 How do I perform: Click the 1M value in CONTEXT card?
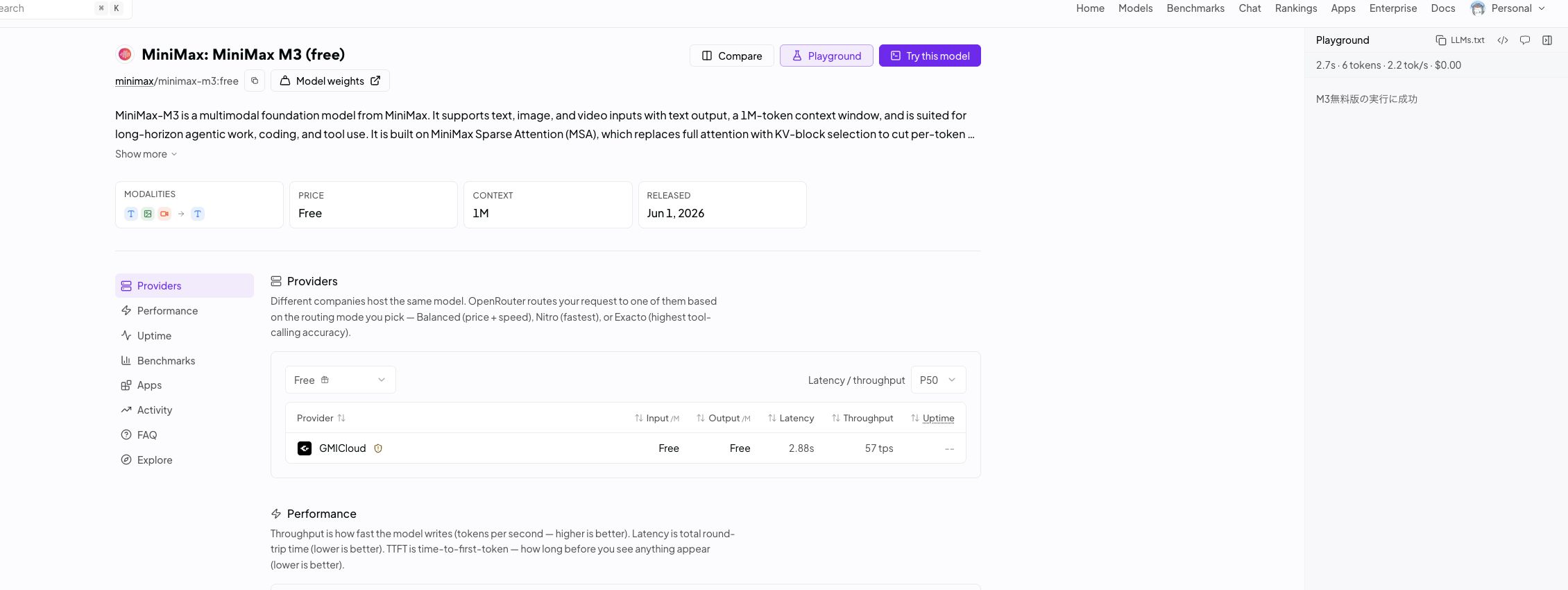click(x=481, y=213)
